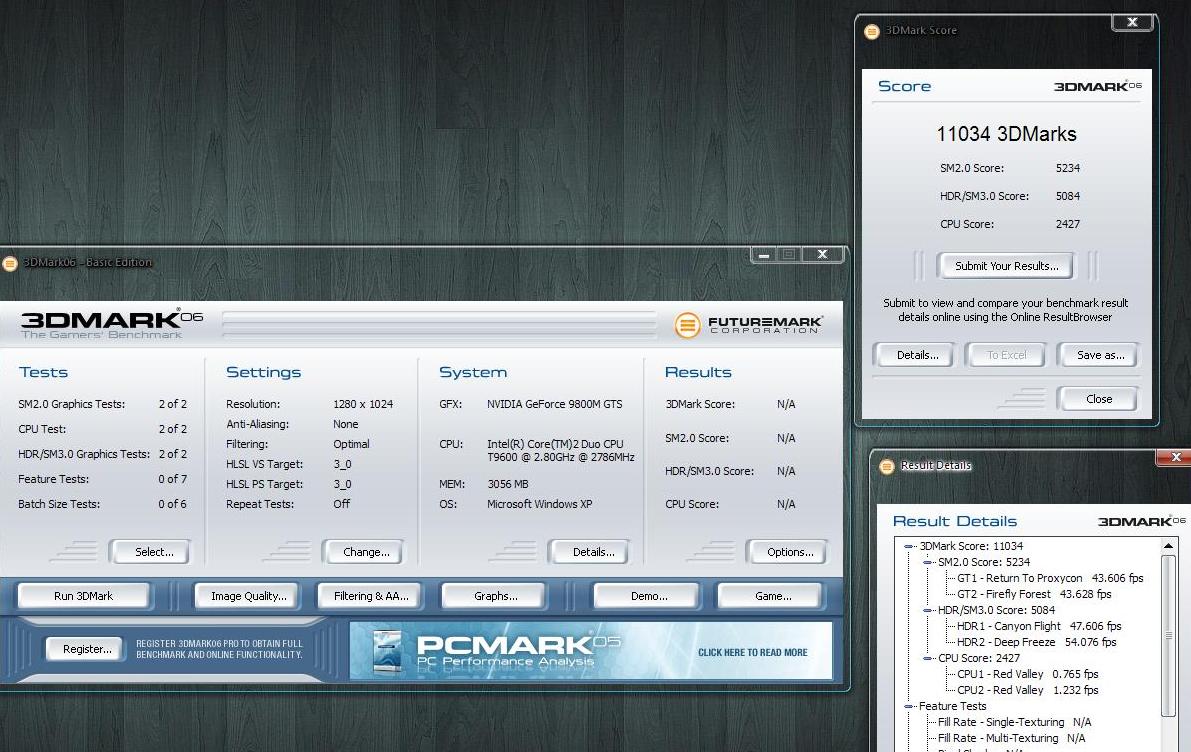
Task: Click the 3056 MB memory value
Action: [507, 484]
